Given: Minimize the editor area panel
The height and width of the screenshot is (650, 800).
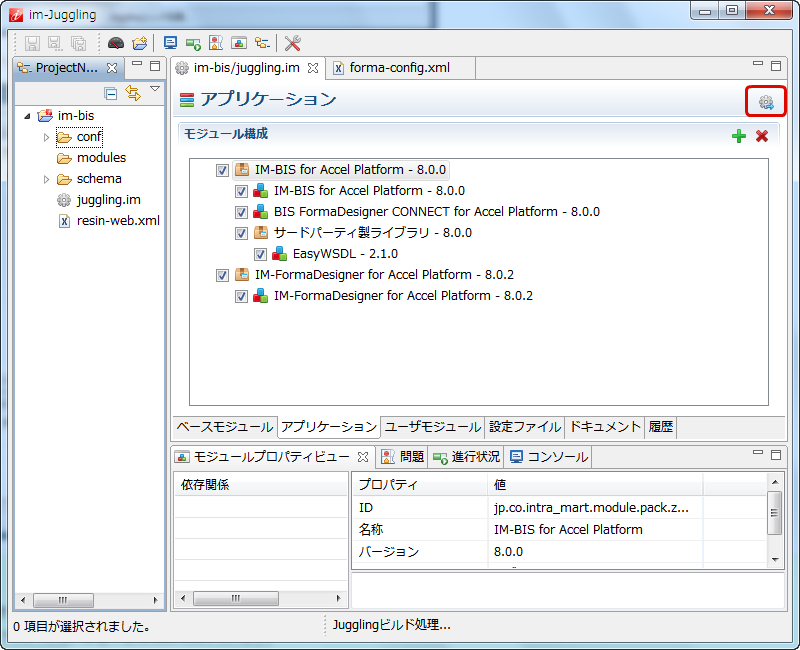Looking at the screenshot, I should [x=758, y=64].
